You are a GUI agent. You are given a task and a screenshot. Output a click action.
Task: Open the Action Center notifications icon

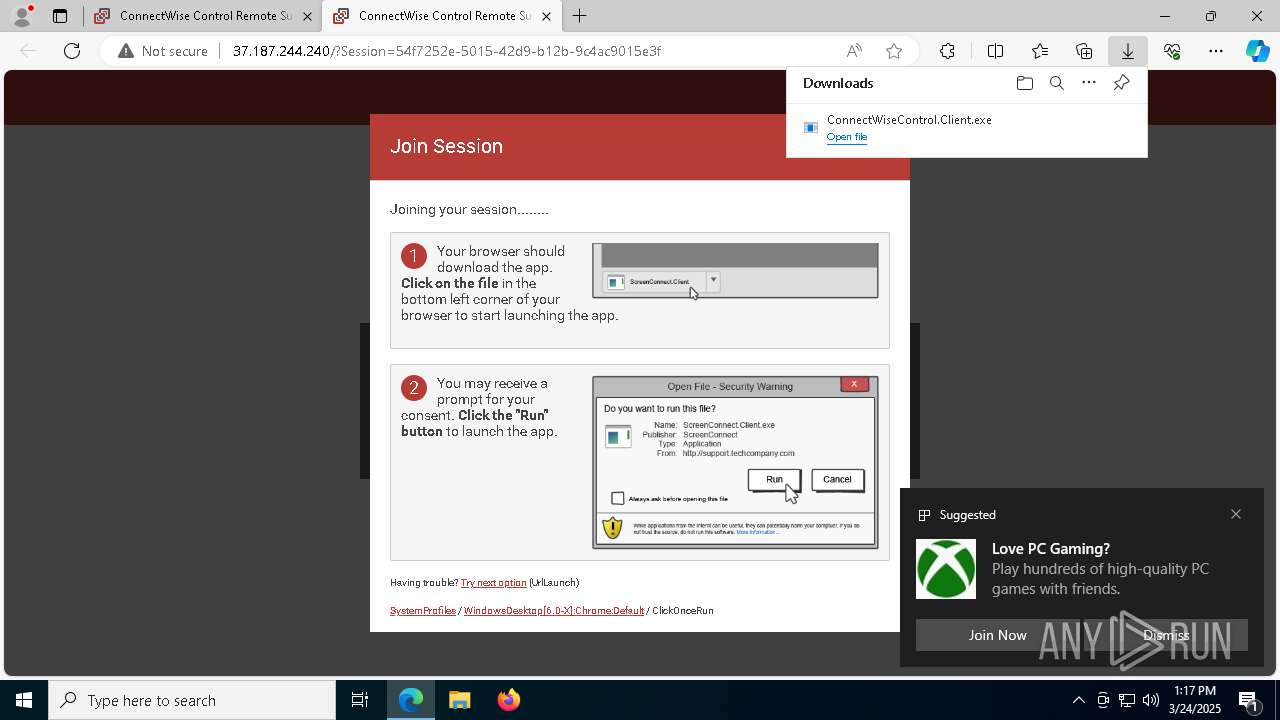click(1249, 700)
